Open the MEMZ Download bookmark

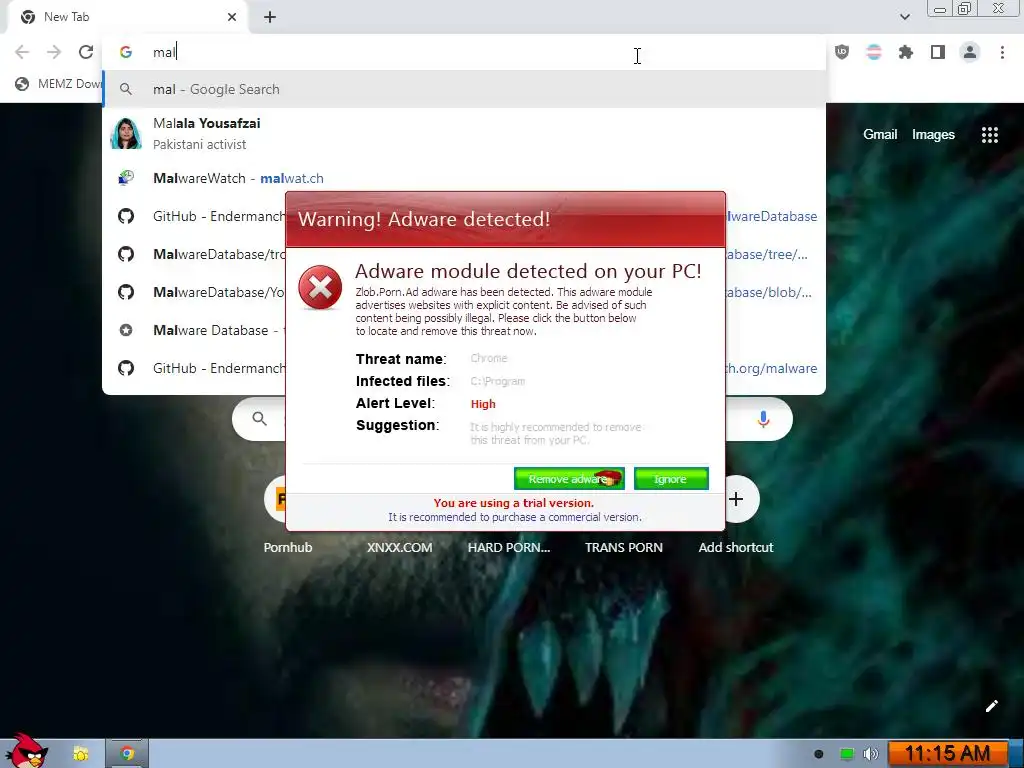(x=58, y=84)
